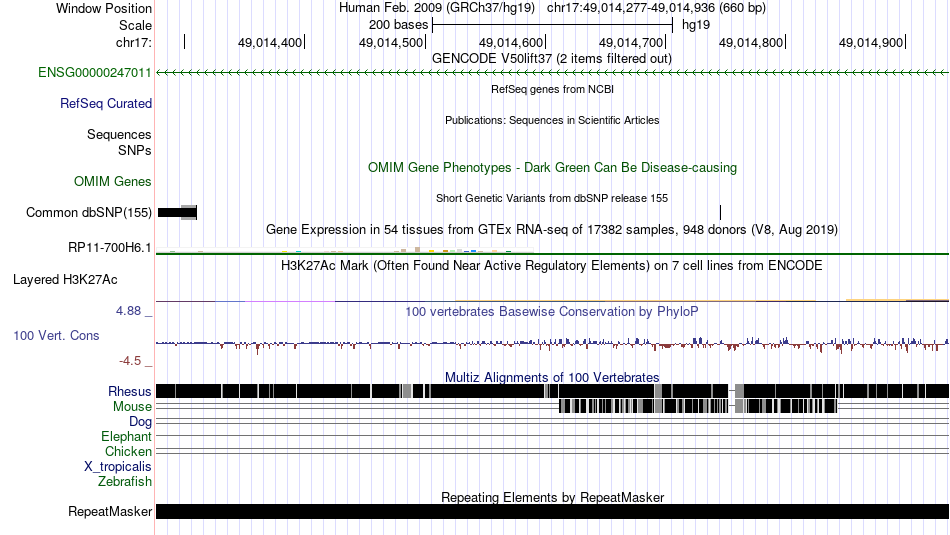This screenshot has height=535, width=950.
Task: Click Repeating Elements by RepeatMasker title
Action: (552, 497)
